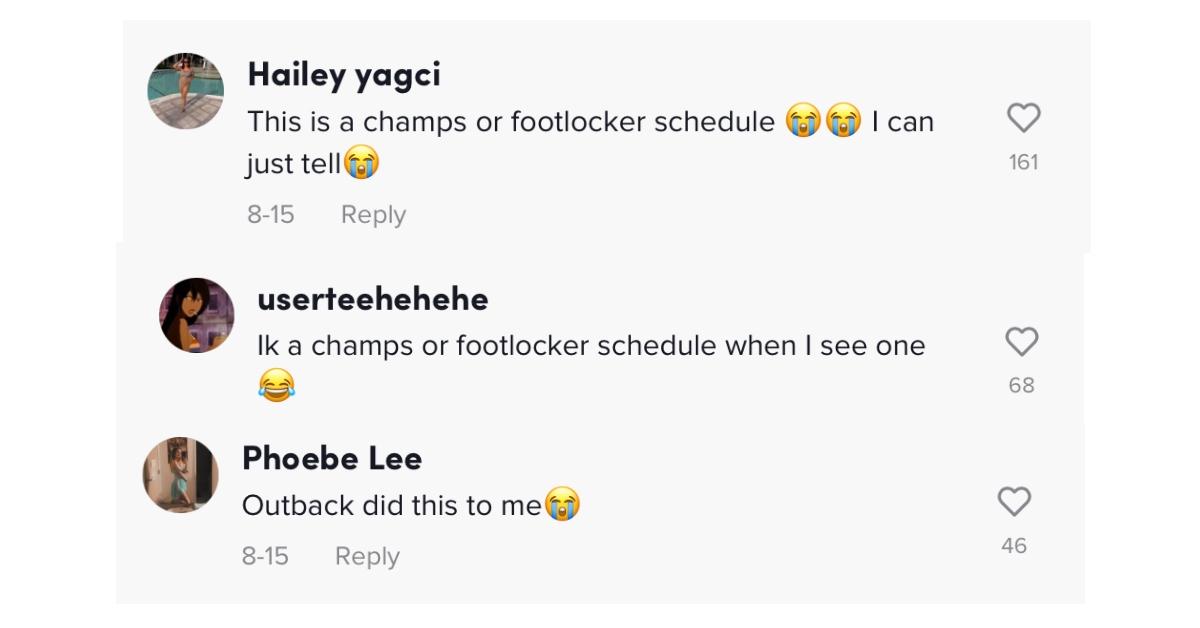Tap the heart on userteehehehe's comment

coord(1021,342)
